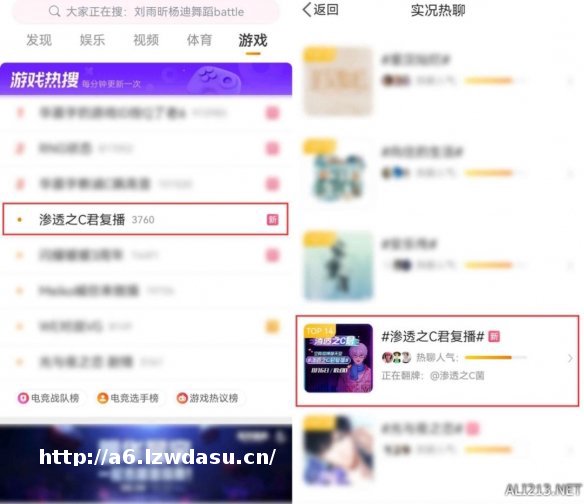Click the search input field at top
Image resolution: width=584 pixels, height=504 pixels.
[146, 12]
